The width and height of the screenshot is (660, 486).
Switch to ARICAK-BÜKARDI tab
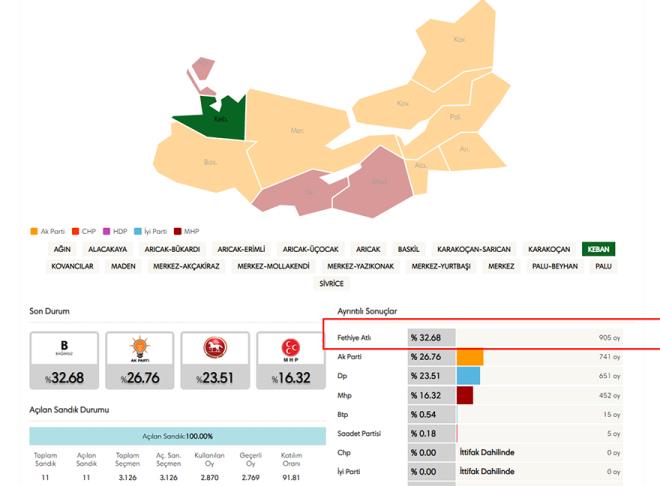tap(172, 249)
